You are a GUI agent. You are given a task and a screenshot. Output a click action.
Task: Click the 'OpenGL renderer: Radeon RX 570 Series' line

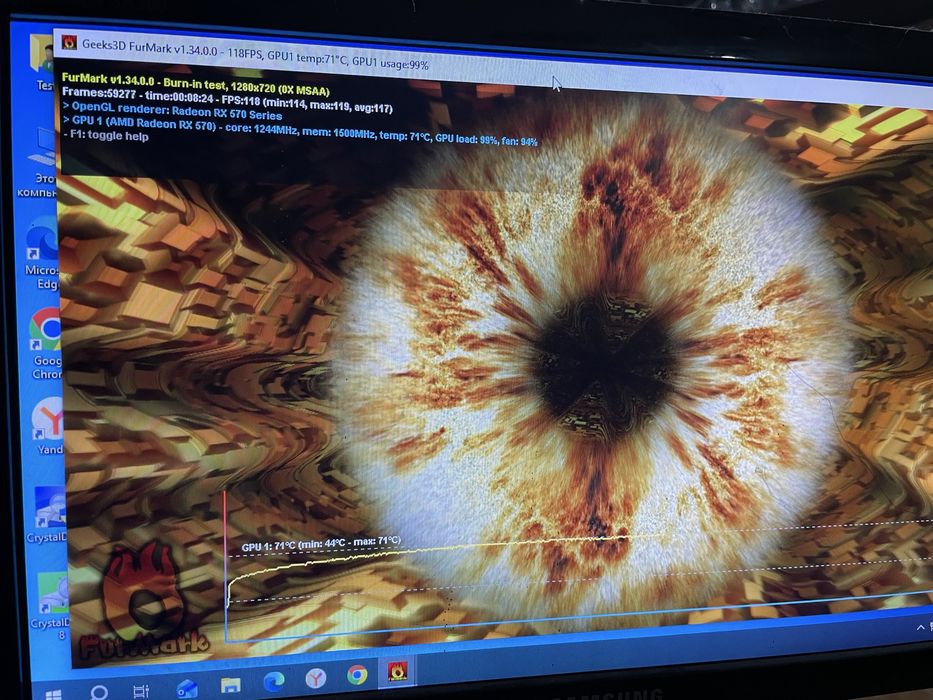(x=172, y=111)
